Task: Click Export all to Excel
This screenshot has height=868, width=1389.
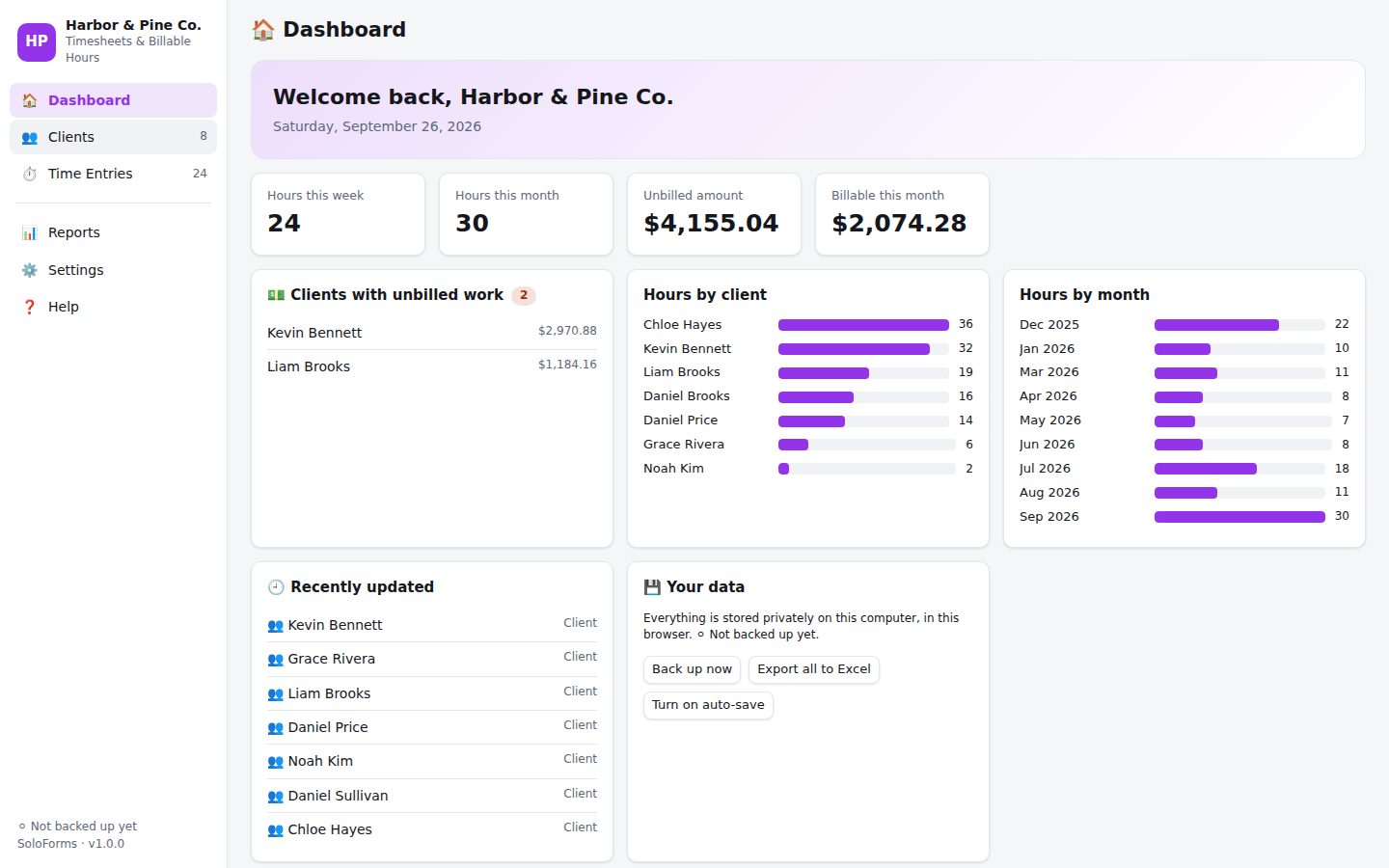Action: click(814, 669)
